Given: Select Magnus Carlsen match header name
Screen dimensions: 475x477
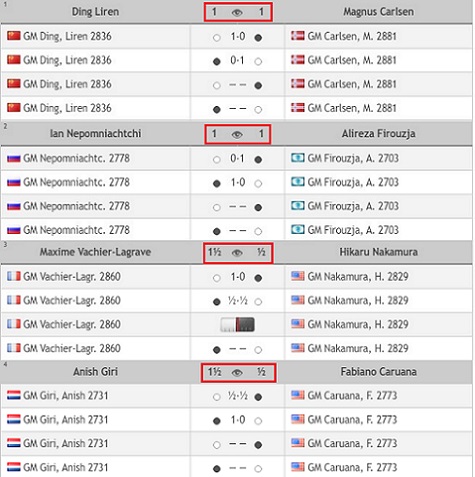Looking at the screenshot, I should coord(379,12).
